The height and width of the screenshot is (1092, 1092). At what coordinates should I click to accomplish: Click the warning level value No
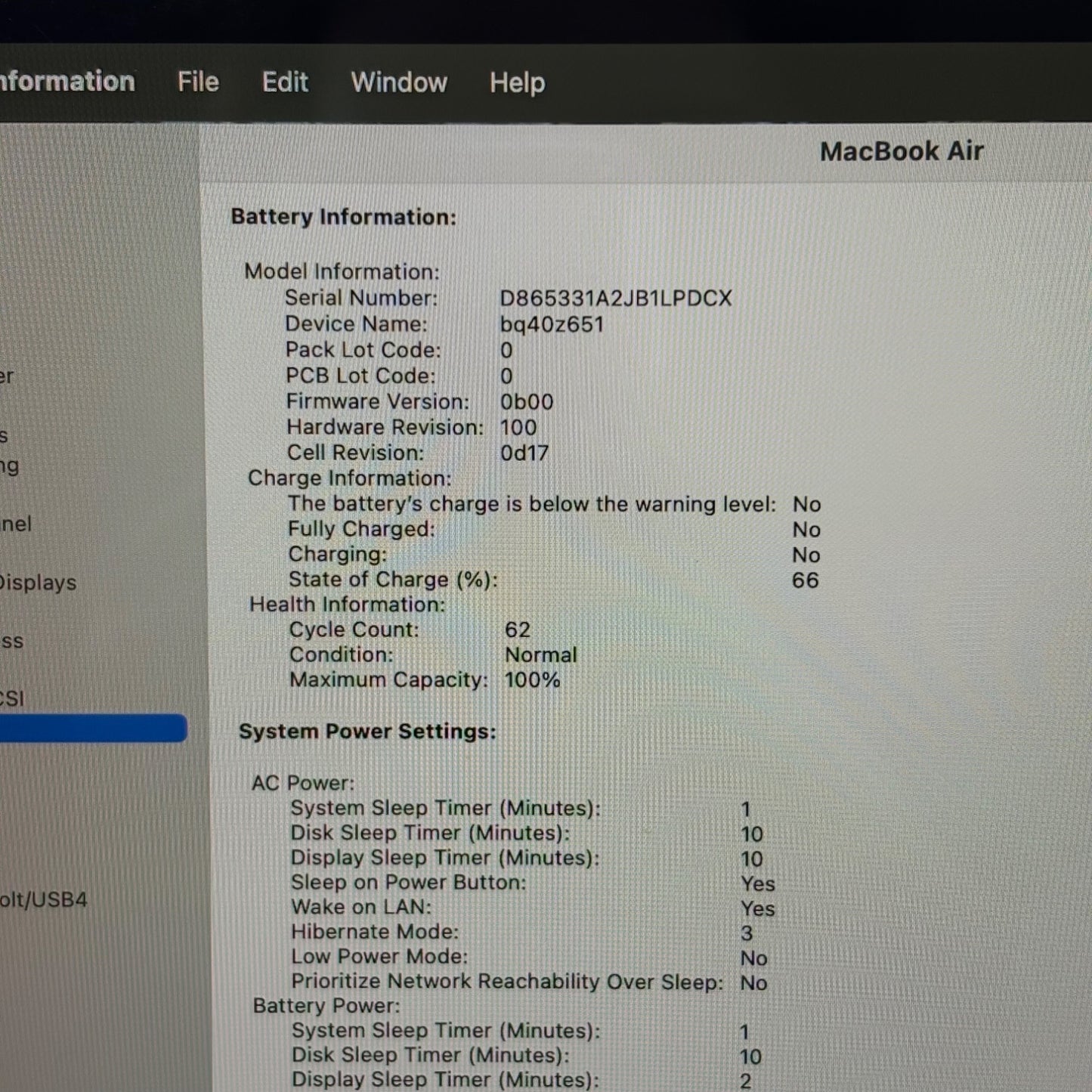[806, 505]
